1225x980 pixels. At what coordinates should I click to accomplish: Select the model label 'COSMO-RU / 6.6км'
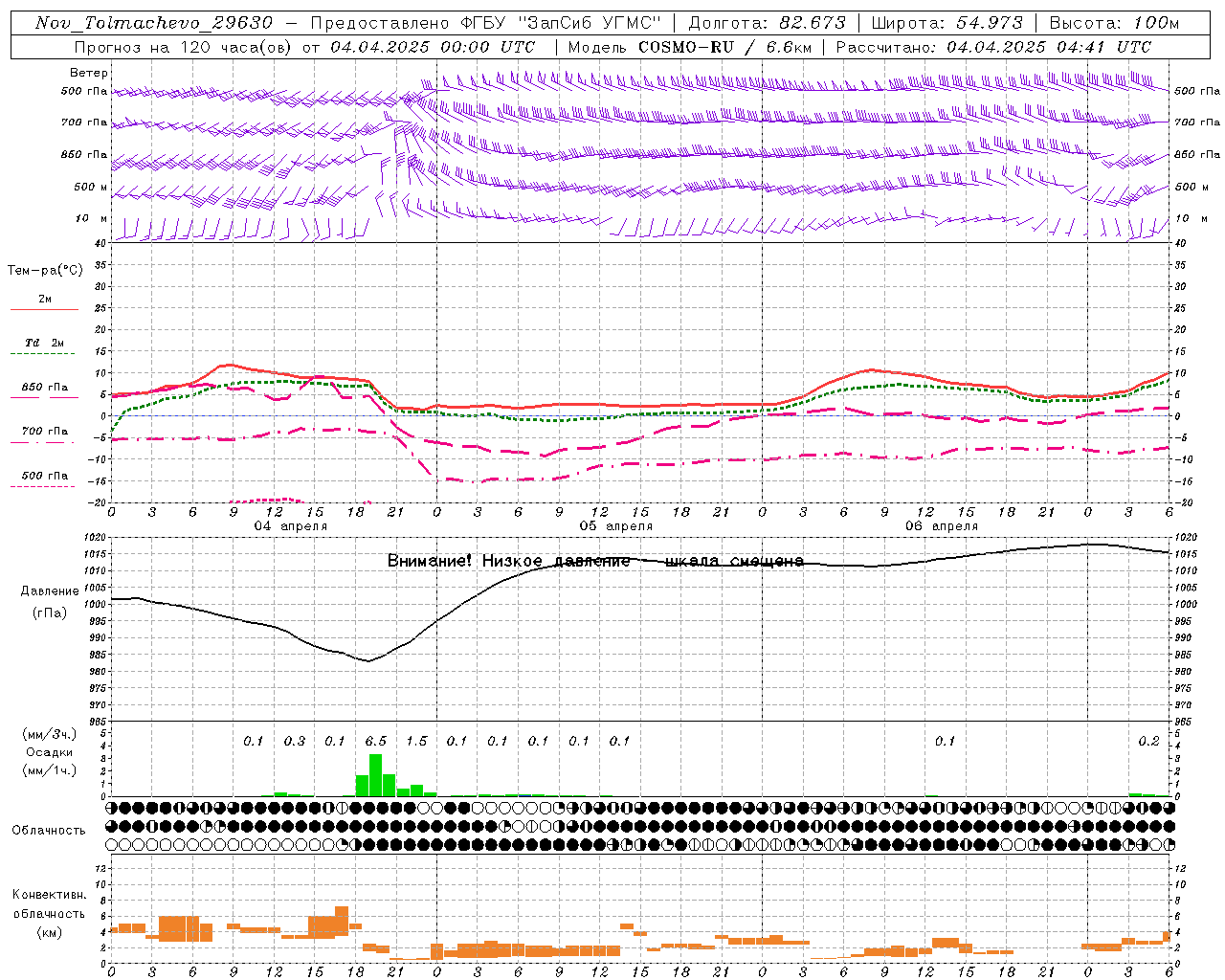[725, 47]
